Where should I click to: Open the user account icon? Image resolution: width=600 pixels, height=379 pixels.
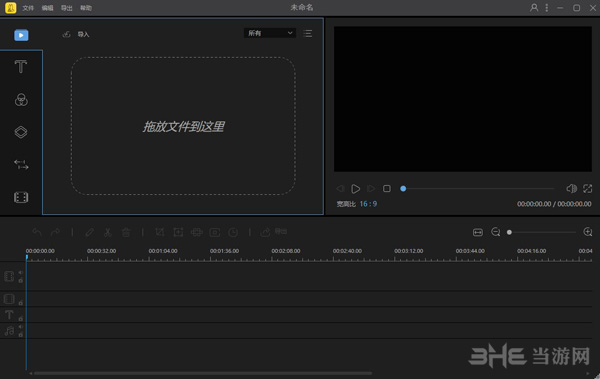[534, 8]
